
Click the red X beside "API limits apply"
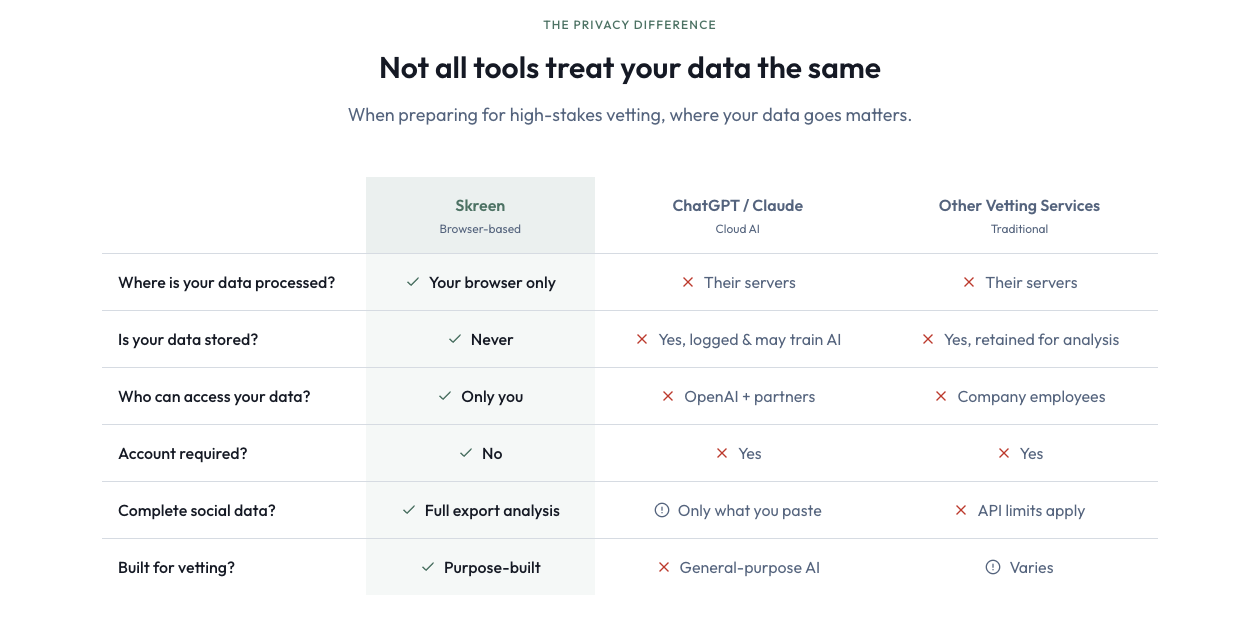[x=961, y=511]
